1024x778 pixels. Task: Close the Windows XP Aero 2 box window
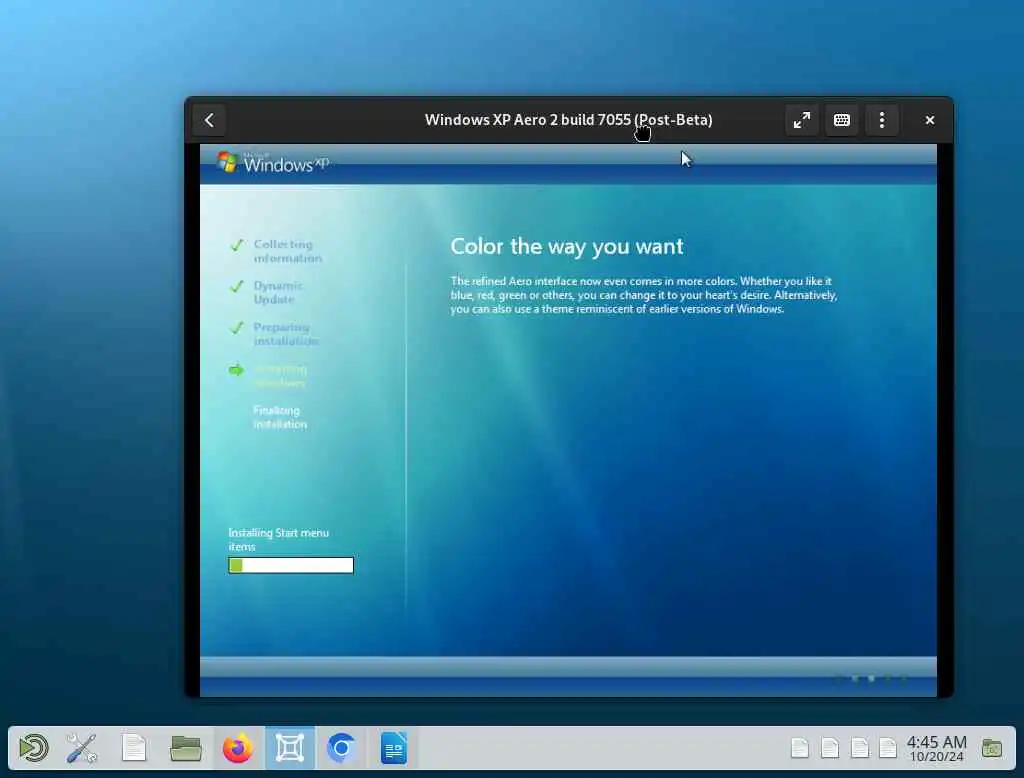pyautogui.click(x=929, y=120)
